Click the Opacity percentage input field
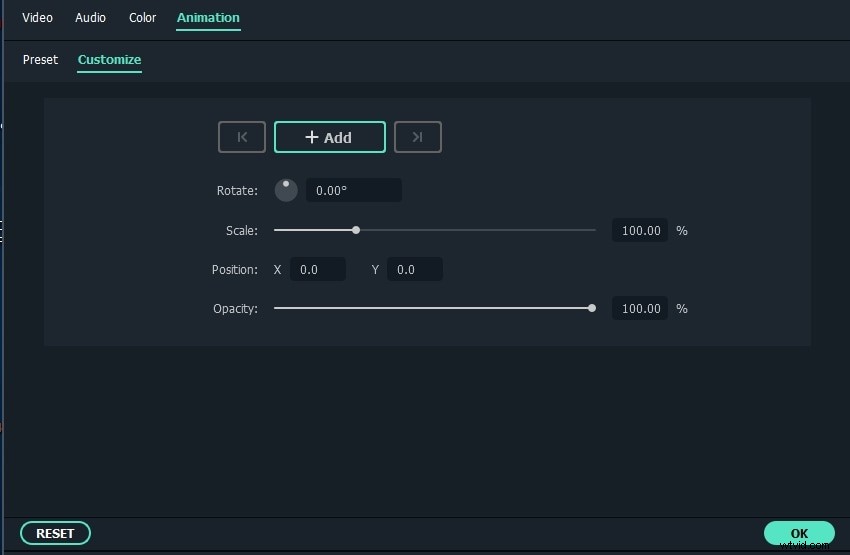The height and width of the screenshot is (555, 850). point(640,308)
